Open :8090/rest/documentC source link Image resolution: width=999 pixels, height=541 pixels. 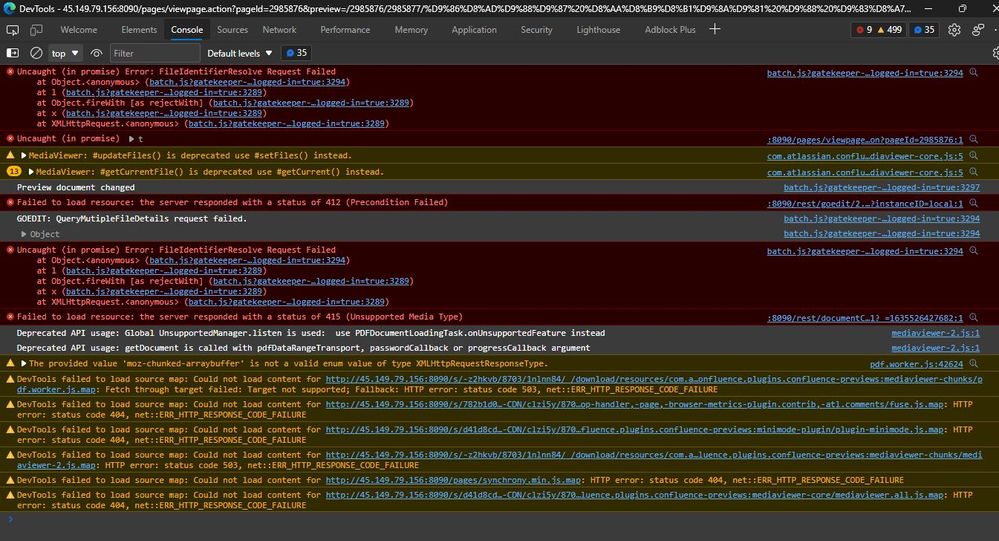click(x=865, y=318)
